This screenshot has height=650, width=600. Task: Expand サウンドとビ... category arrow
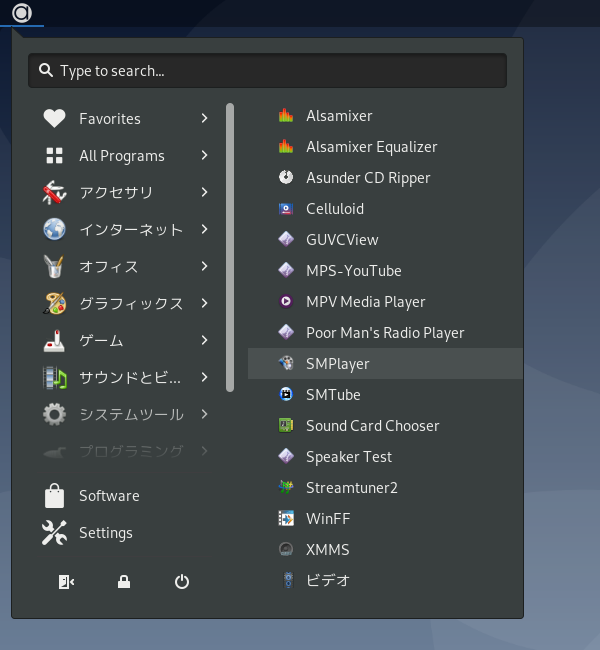pos(204,377)
